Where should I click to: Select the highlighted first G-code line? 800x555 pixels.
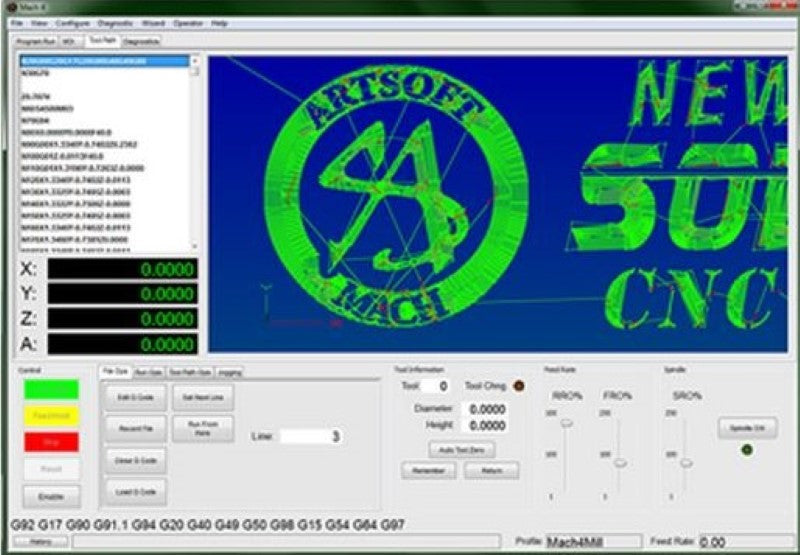103,62
